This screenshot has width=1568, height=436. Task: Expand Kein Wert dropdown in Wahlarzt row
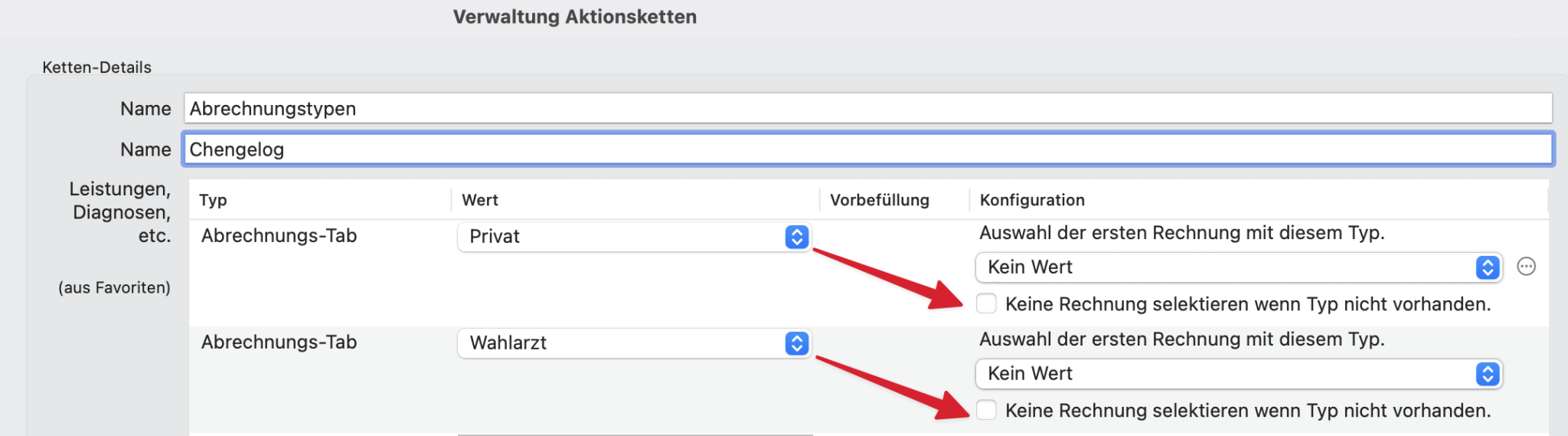click(1238, 374)
